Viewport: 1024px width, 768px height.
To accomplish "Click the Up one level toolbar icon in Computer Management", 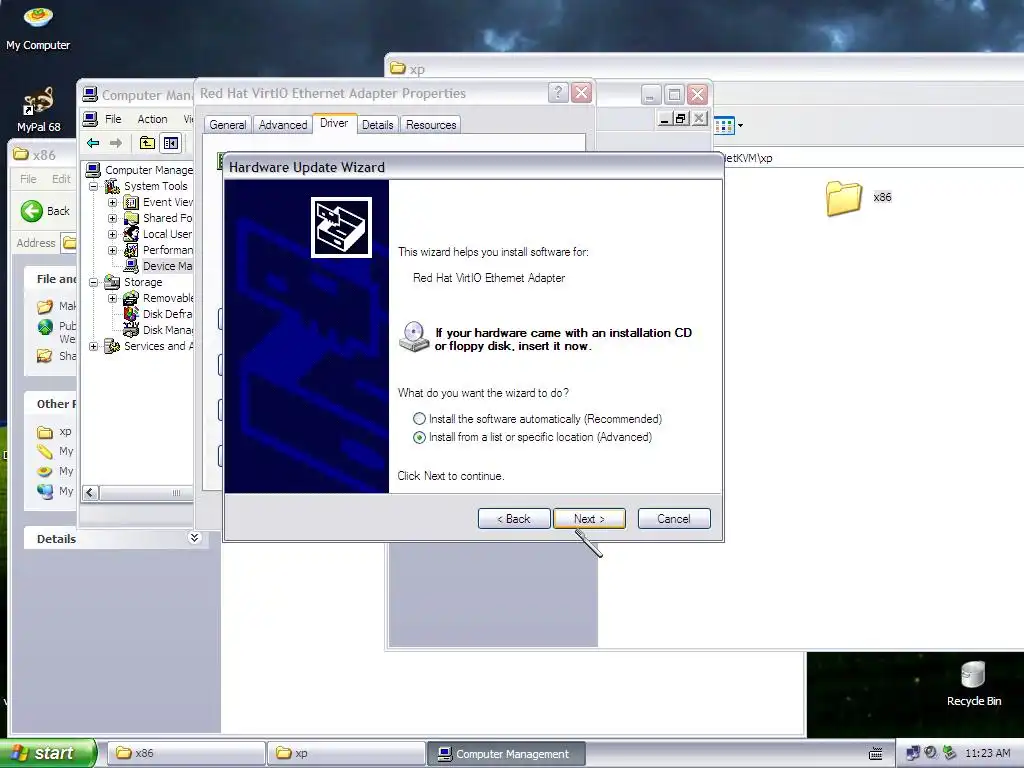I will coord(148,143).
